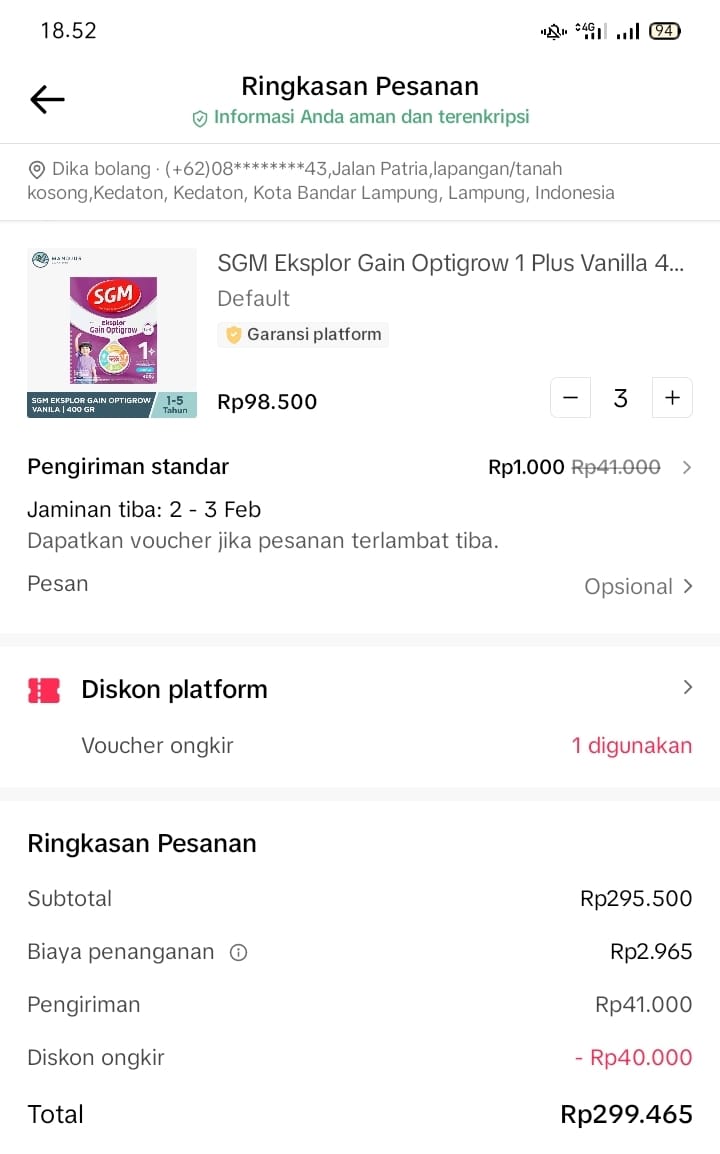This screenshot has width=720, height=1154.
Task: Expand Pengiriman standar shipping options
Action: pyautogui.click(x=686, y=467)
